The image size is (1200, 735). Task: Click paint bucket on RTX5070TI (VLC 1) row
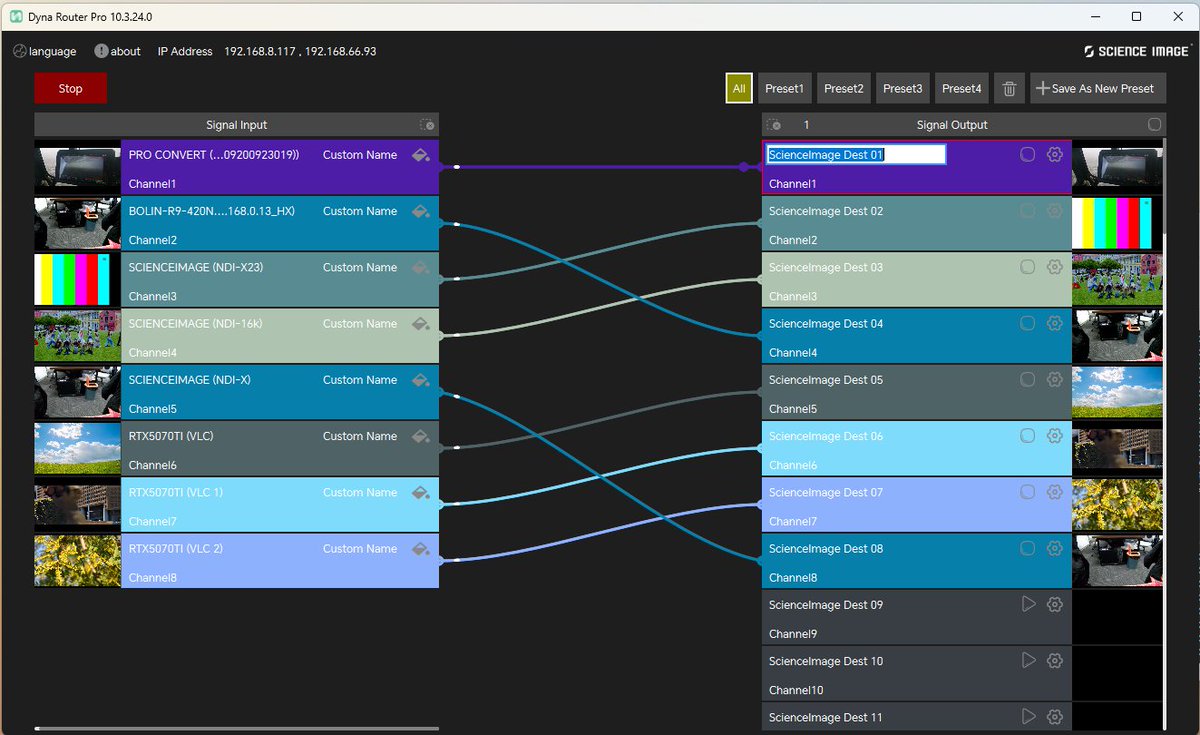421,492
